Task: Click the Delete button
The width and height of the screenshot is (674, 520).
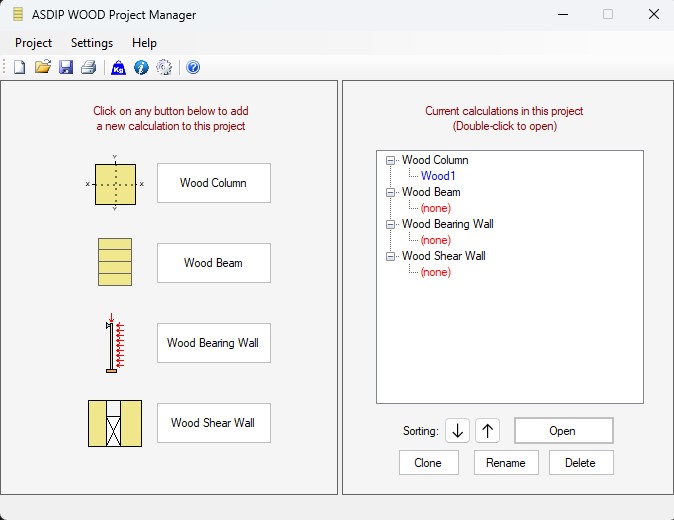Action: tap(581, 463)
